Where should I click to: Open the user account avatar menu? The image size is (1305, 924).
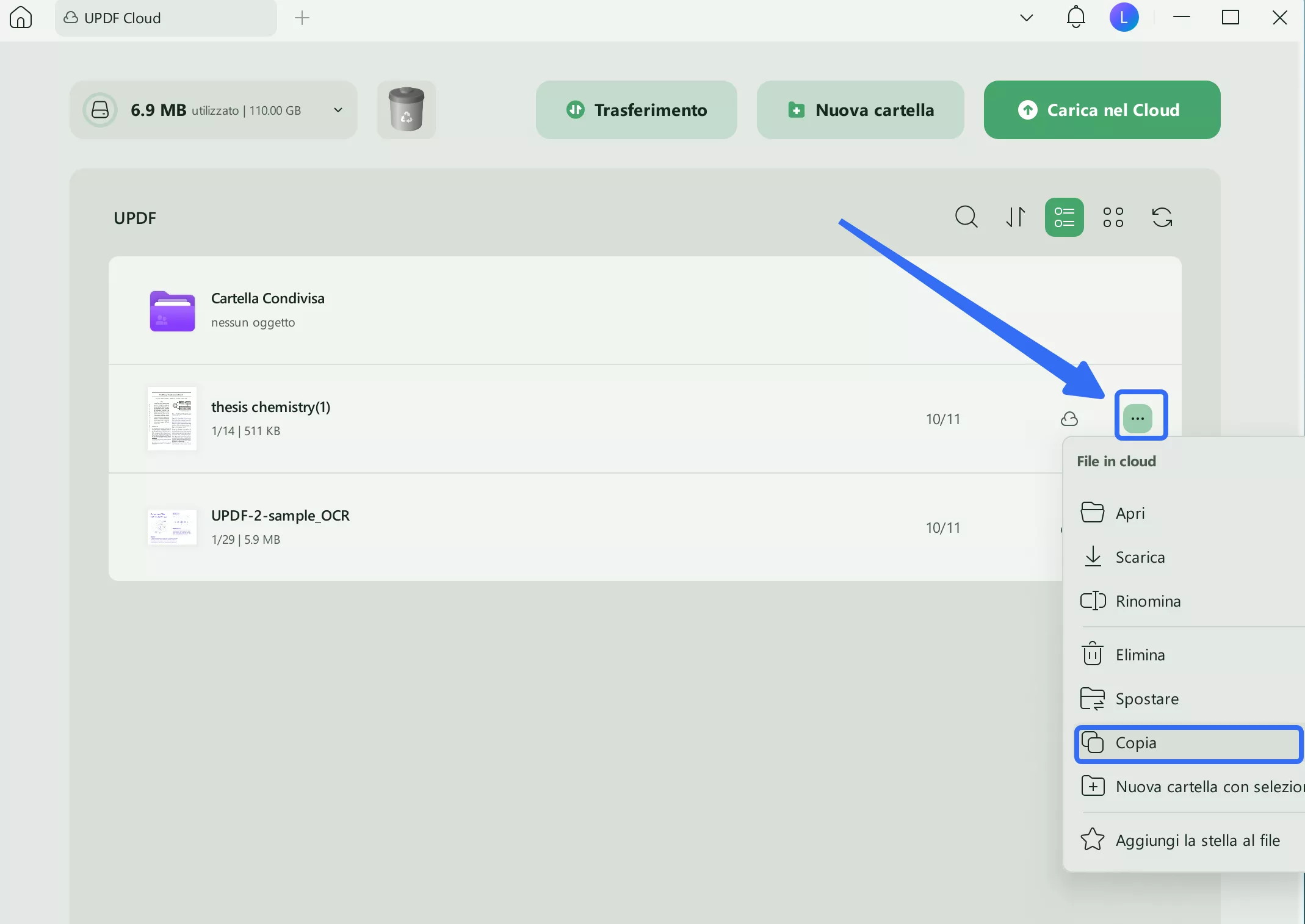1124,17
